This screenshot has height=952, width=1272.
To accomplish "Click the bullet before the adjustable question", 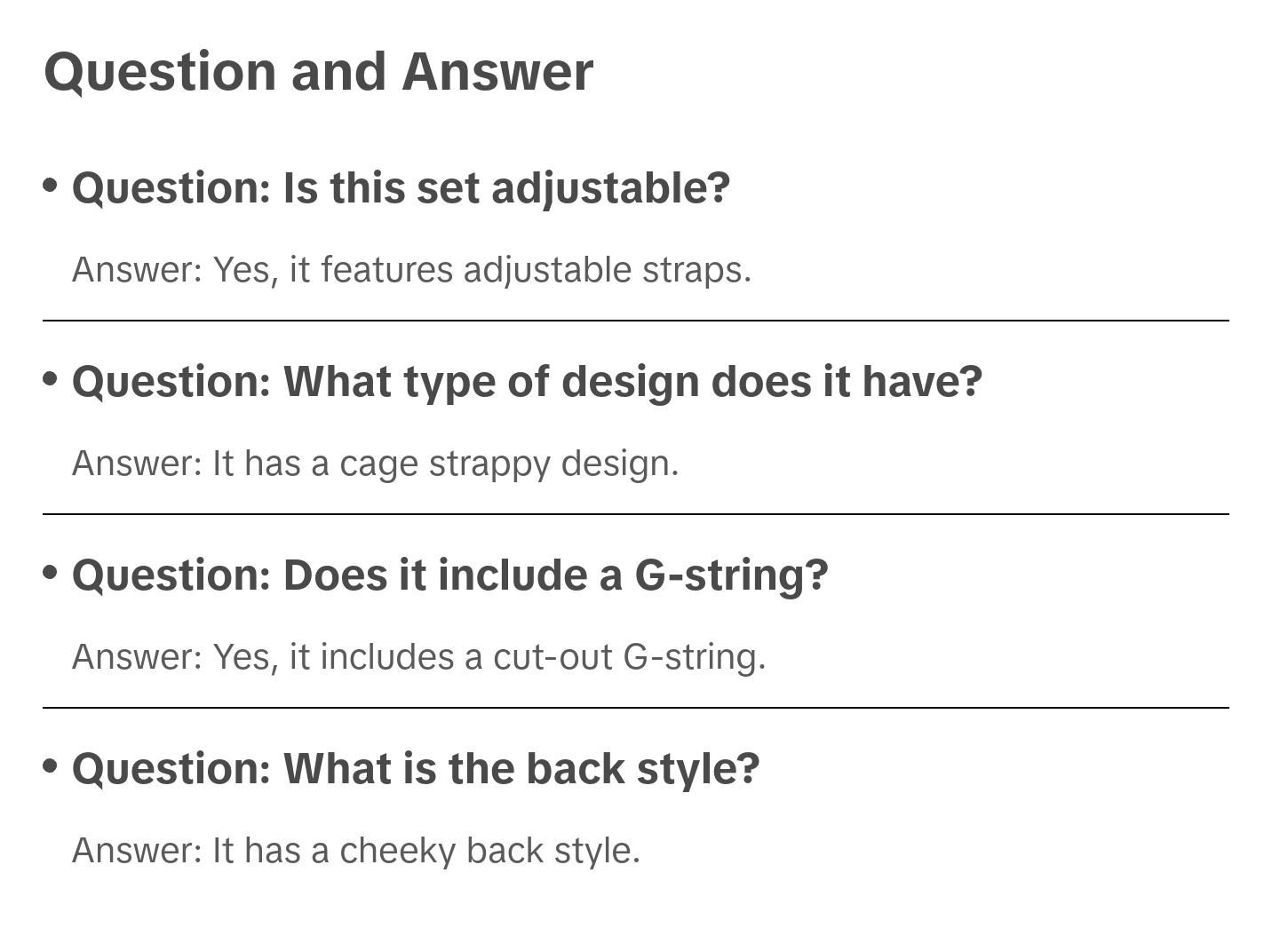I will click(x=51, y=186).
